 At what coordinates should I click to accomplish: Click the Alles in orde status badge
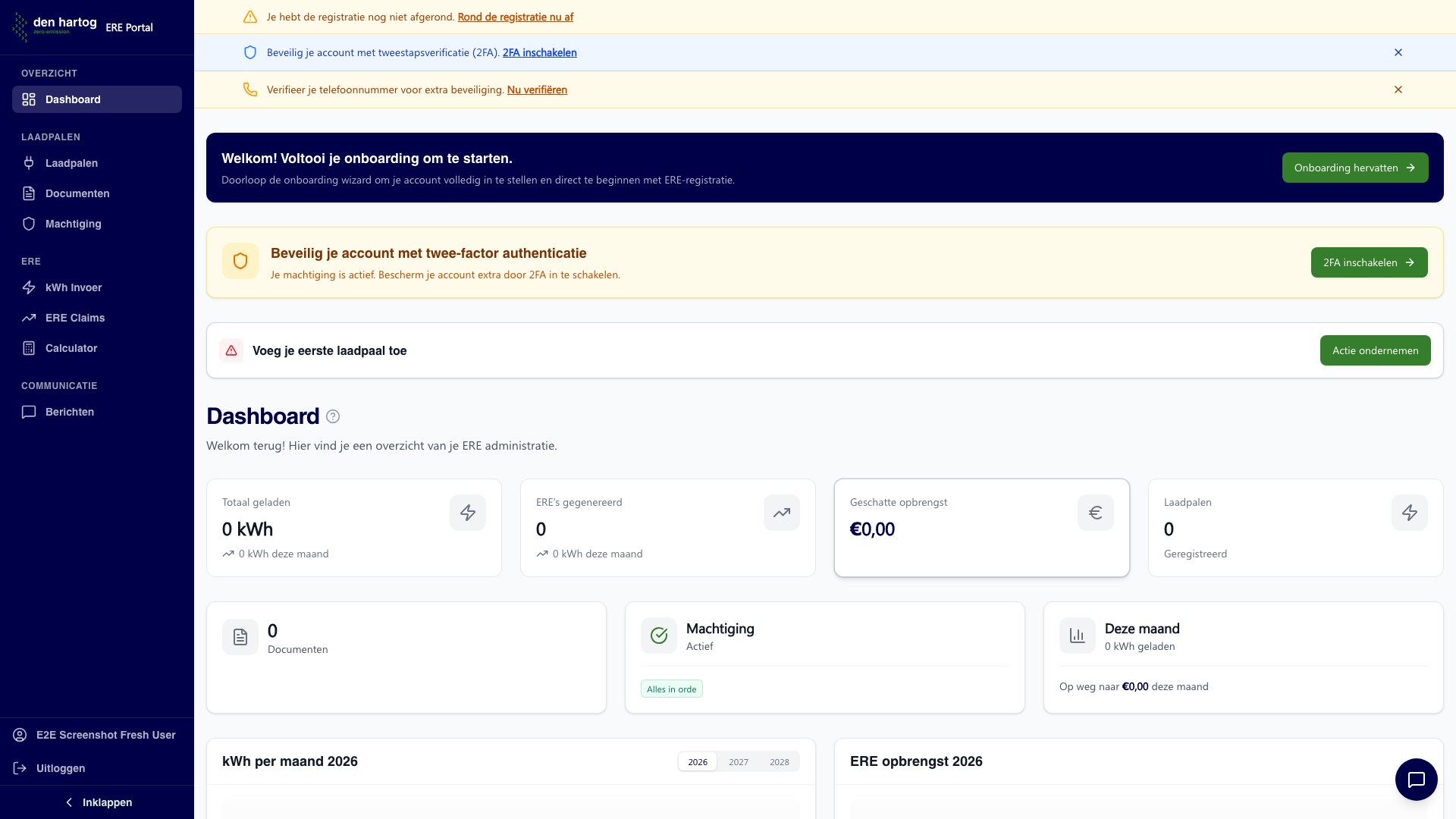(x=671, y=689)
